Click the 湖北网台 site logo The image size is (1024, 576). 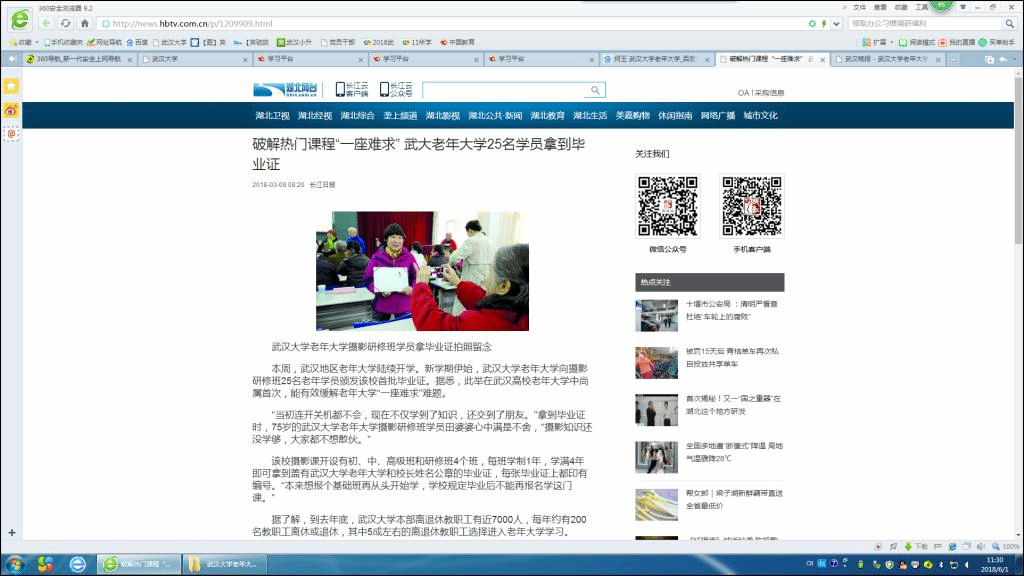coord(285,89)
